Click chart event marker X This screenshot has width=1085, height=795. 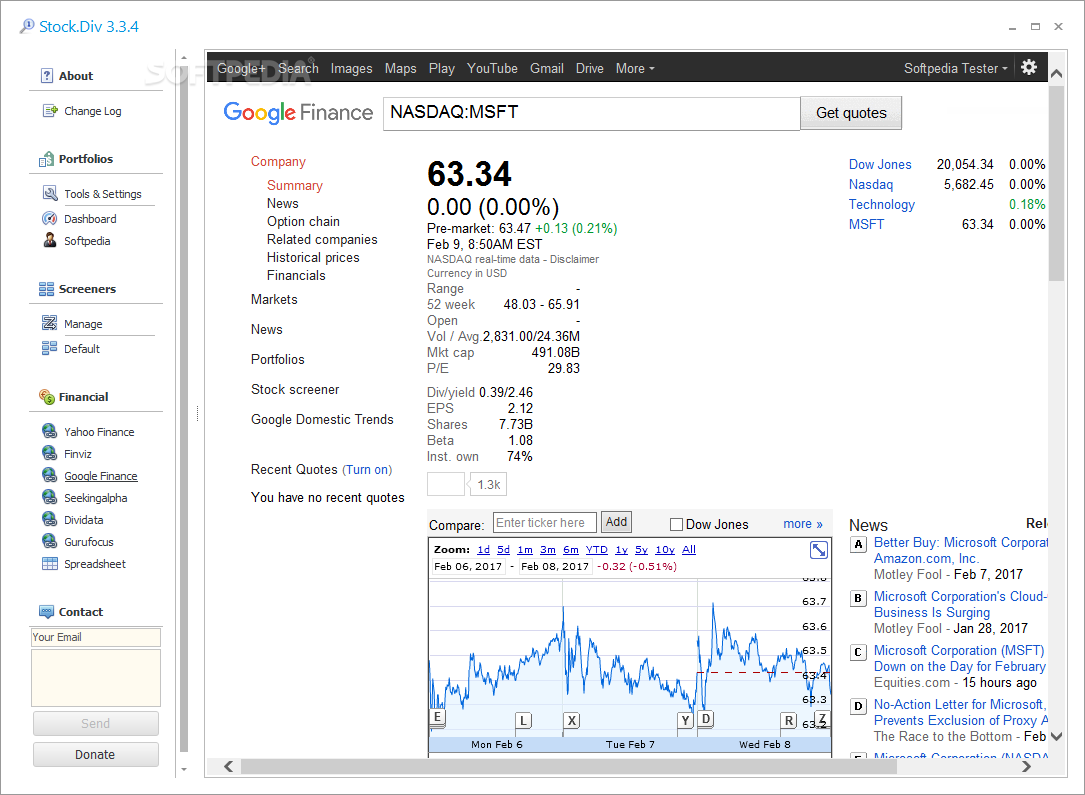572,720
